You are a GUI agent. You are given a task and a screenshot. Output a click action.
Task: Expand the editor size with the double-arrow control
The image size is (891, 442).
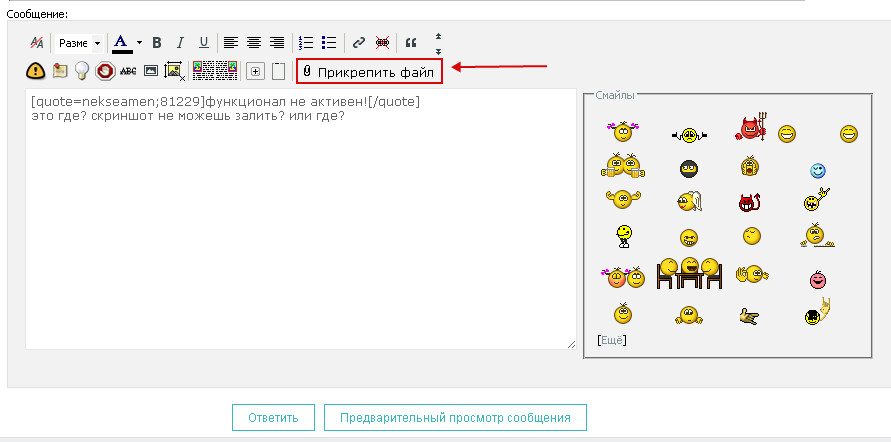tap(437, 43)
